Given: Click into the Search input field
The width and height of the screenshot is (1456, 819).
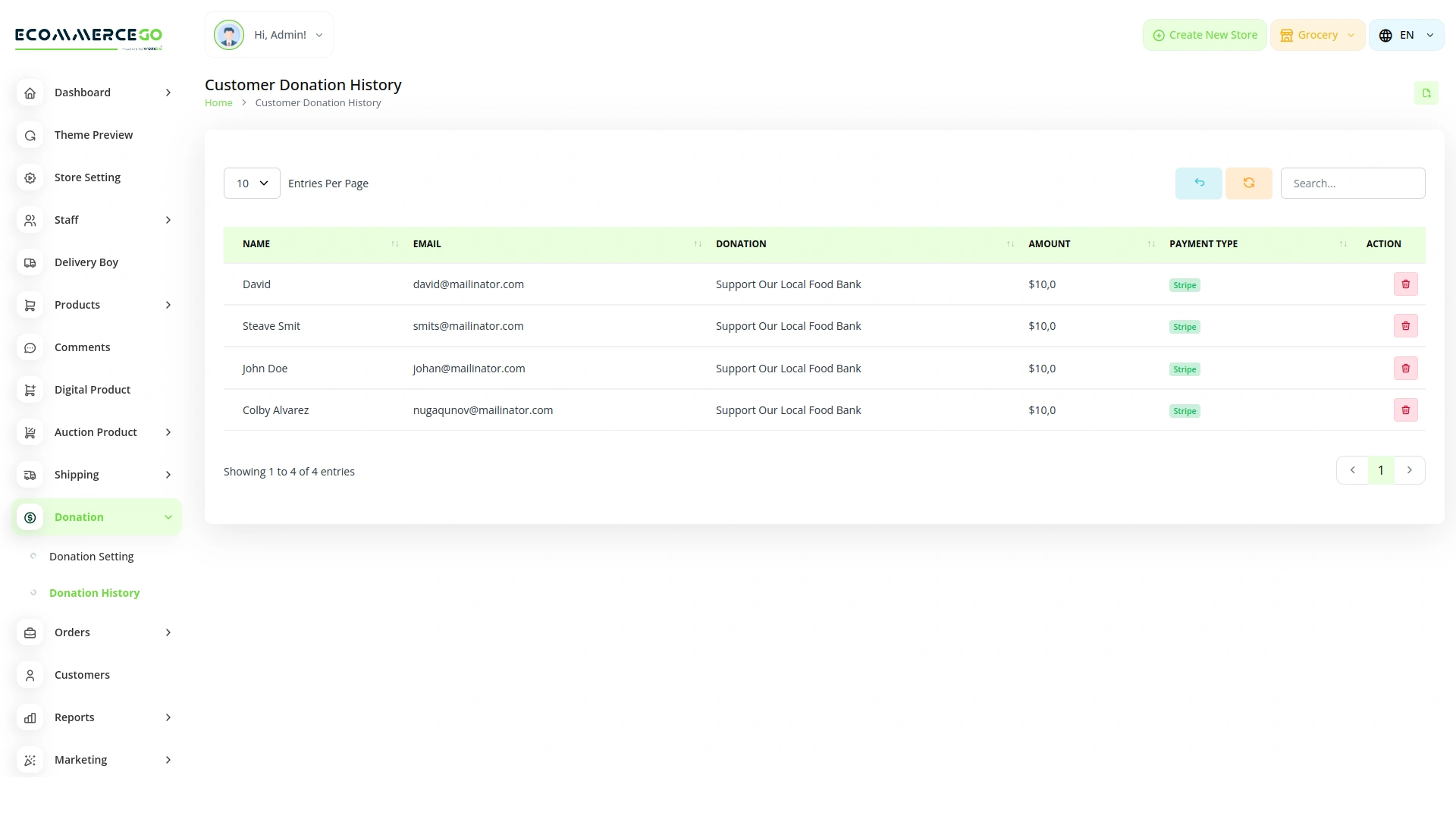Looking at the screenshot, I should click(x=1352, y=184).
